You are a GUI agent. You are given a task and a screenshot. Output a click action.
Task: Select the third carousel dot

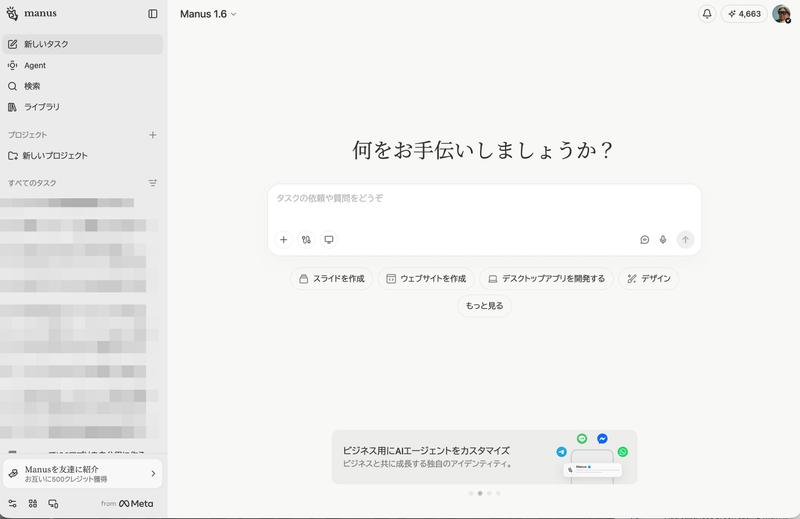point(489,493)
